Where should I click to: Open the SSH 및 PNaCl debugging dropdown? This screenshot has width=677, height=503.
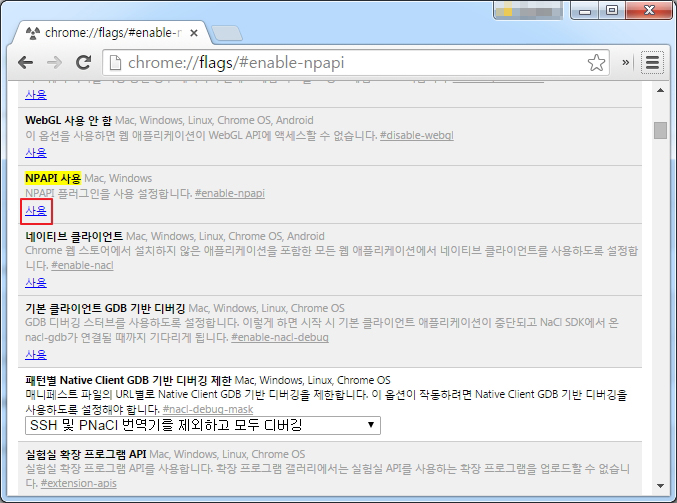tap(202, 425)
